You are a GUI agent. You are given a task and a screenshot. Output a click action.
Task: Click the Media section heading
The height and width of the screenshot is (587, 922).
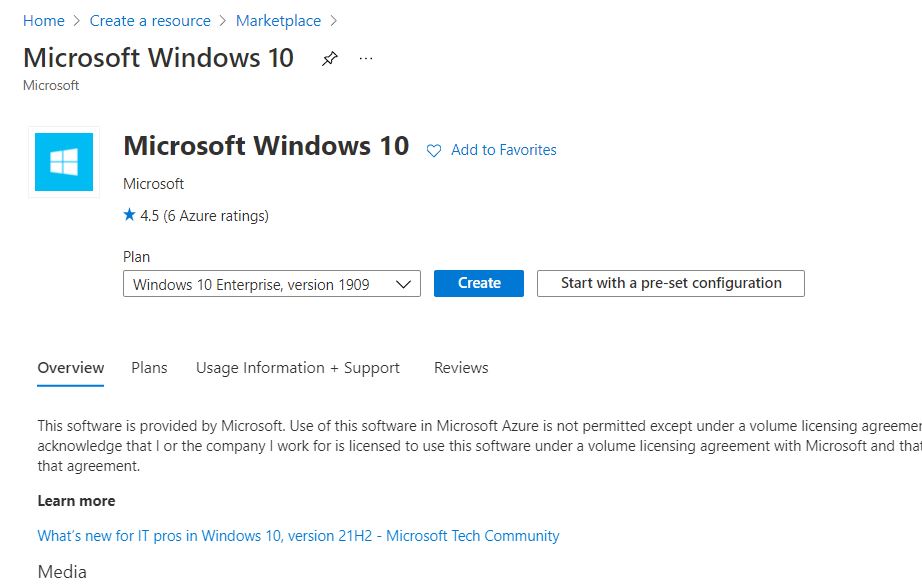pos(62,572)
